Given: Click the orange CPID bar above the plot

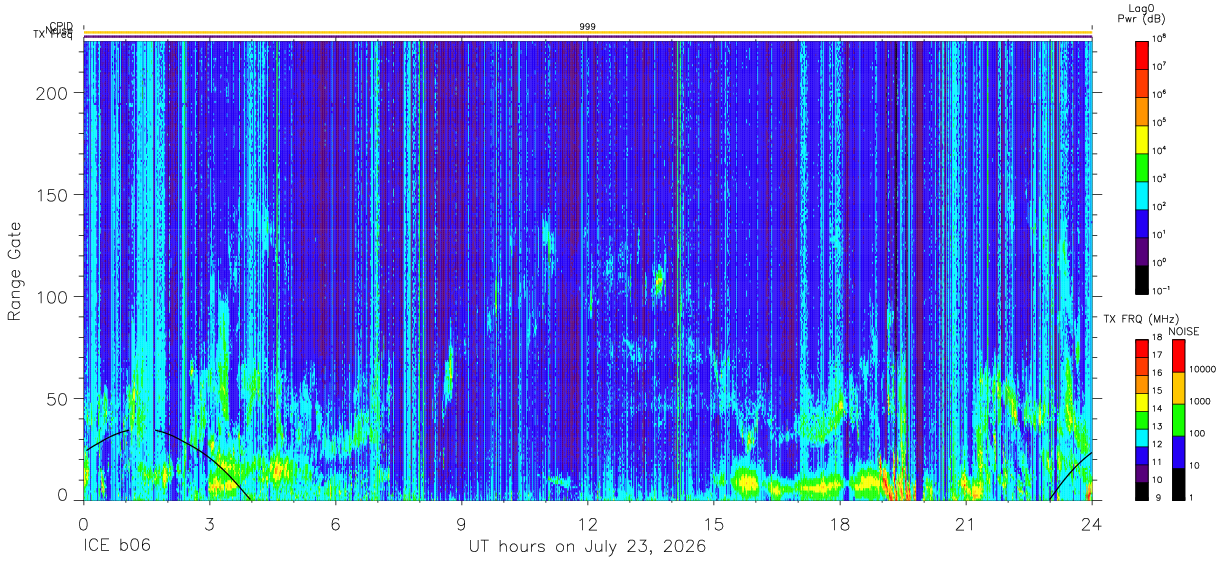Looking at the screenshot, I should [588, 33].
